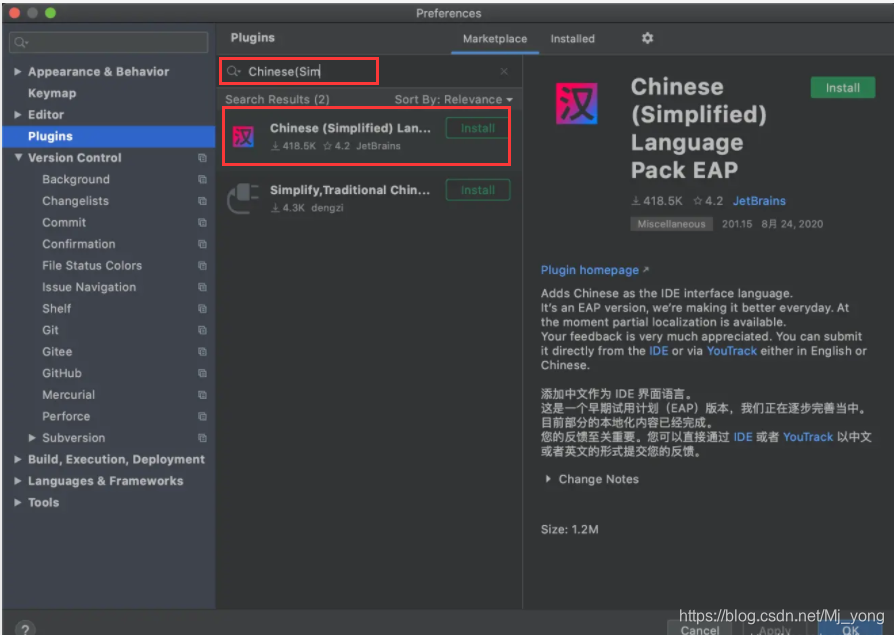Open the Changelists settings page
This screenshot has width=894, height=635.
(75, 201)
